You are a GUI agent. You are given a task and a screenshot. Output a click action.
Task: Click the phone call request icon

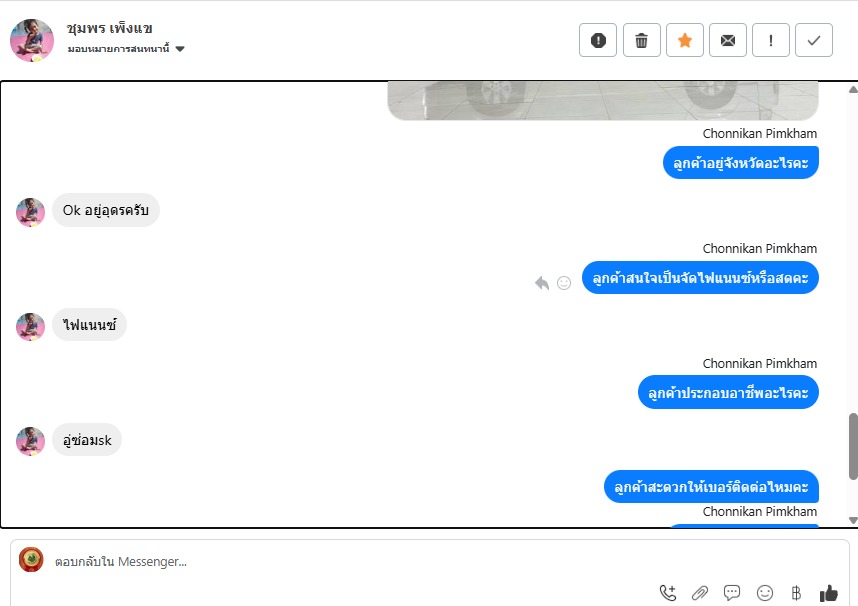668,592
